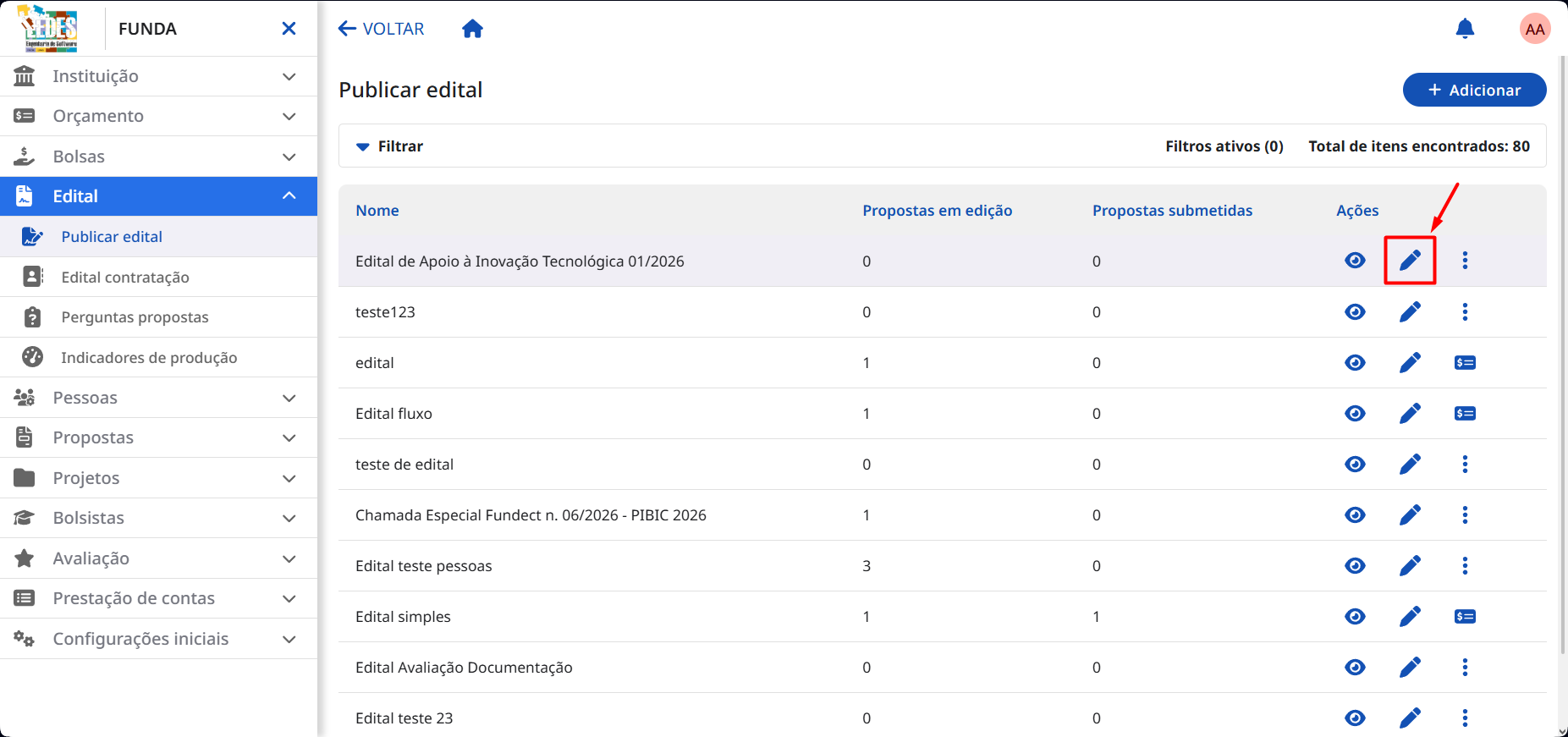Expand the Filtrar filter panel
Viewport: 1568px width, 737px height.
pos(389,146)
